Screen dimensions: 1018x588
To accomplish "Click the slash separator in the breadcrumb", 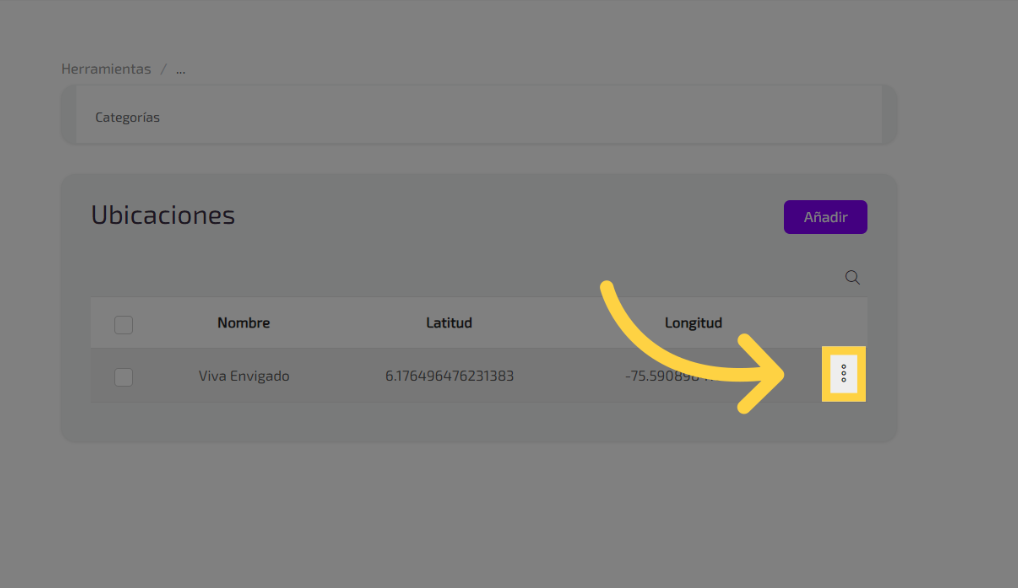I will pyautogui.click(x=163, y=69).
